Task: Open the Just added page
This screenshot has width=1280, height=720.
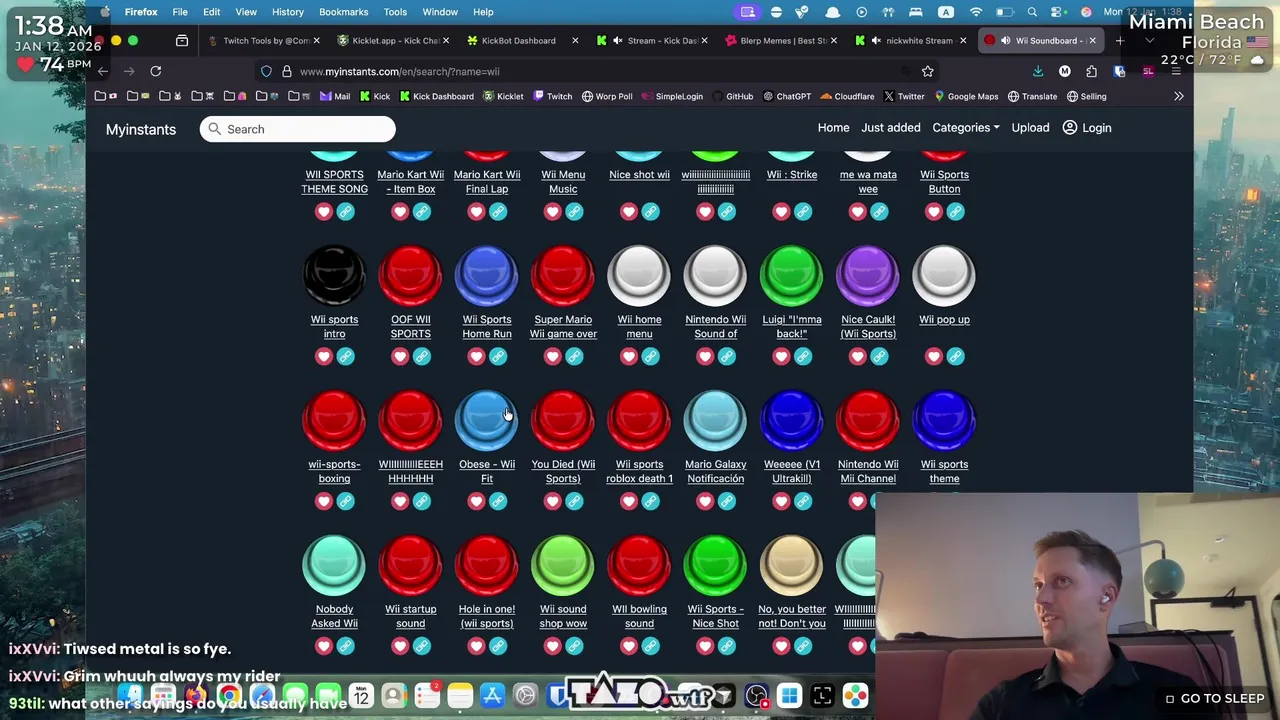Action: click(x=891, y=128)
